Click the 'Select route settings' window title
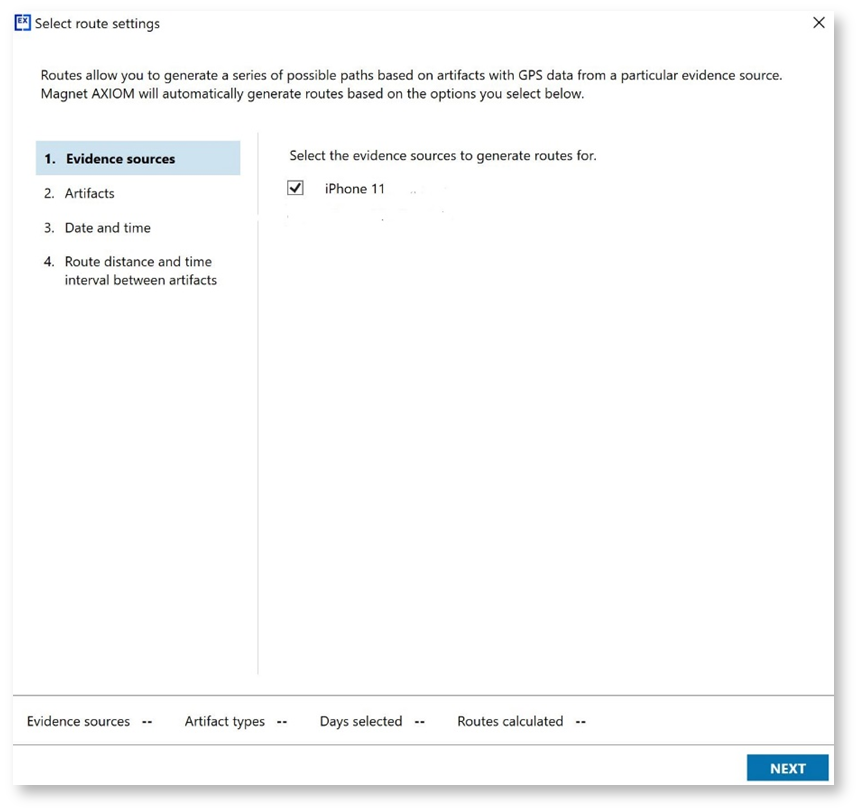 [97, 23]
